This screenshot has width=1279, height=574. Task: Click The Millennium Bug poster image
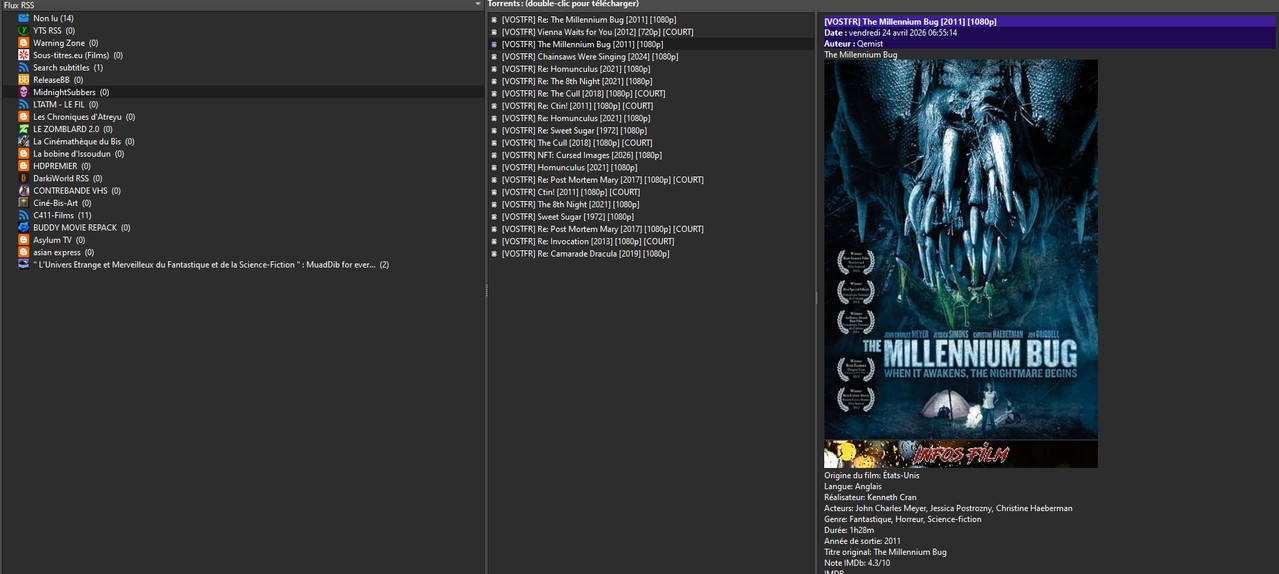[961, 249]
